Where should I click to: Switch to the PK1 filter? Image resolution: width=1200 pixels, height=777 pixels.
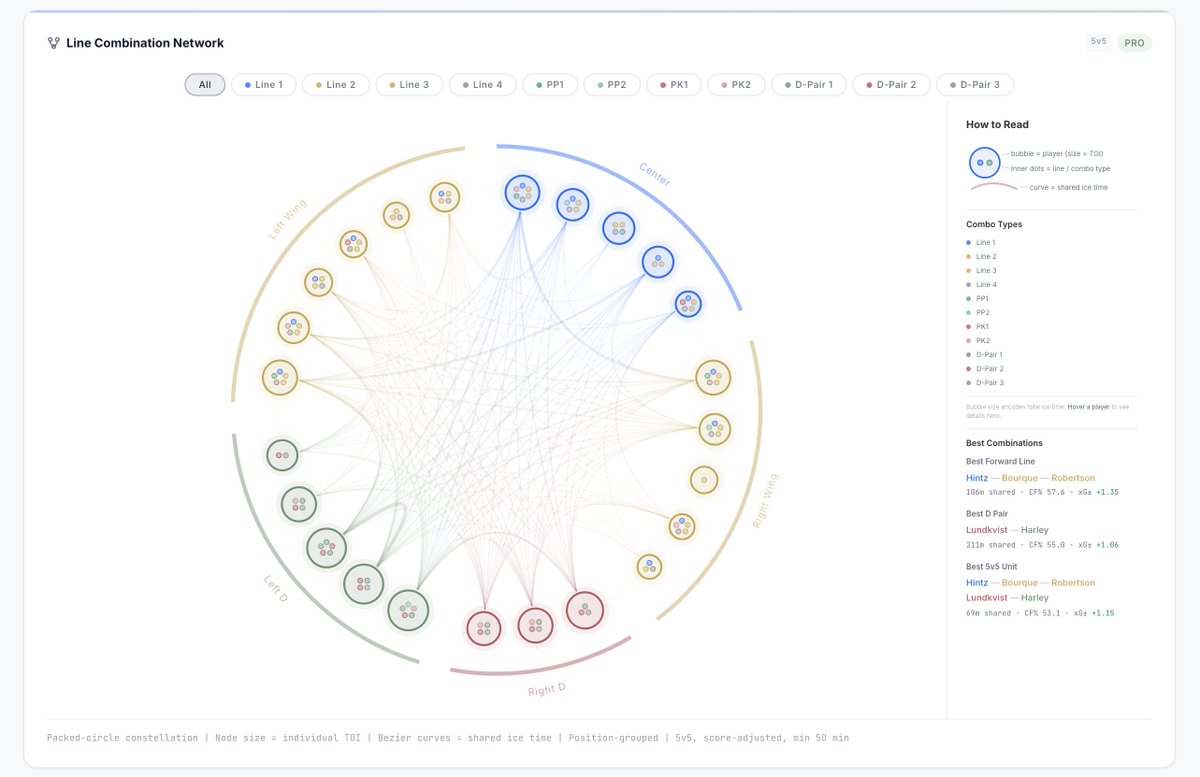[674, 85]
